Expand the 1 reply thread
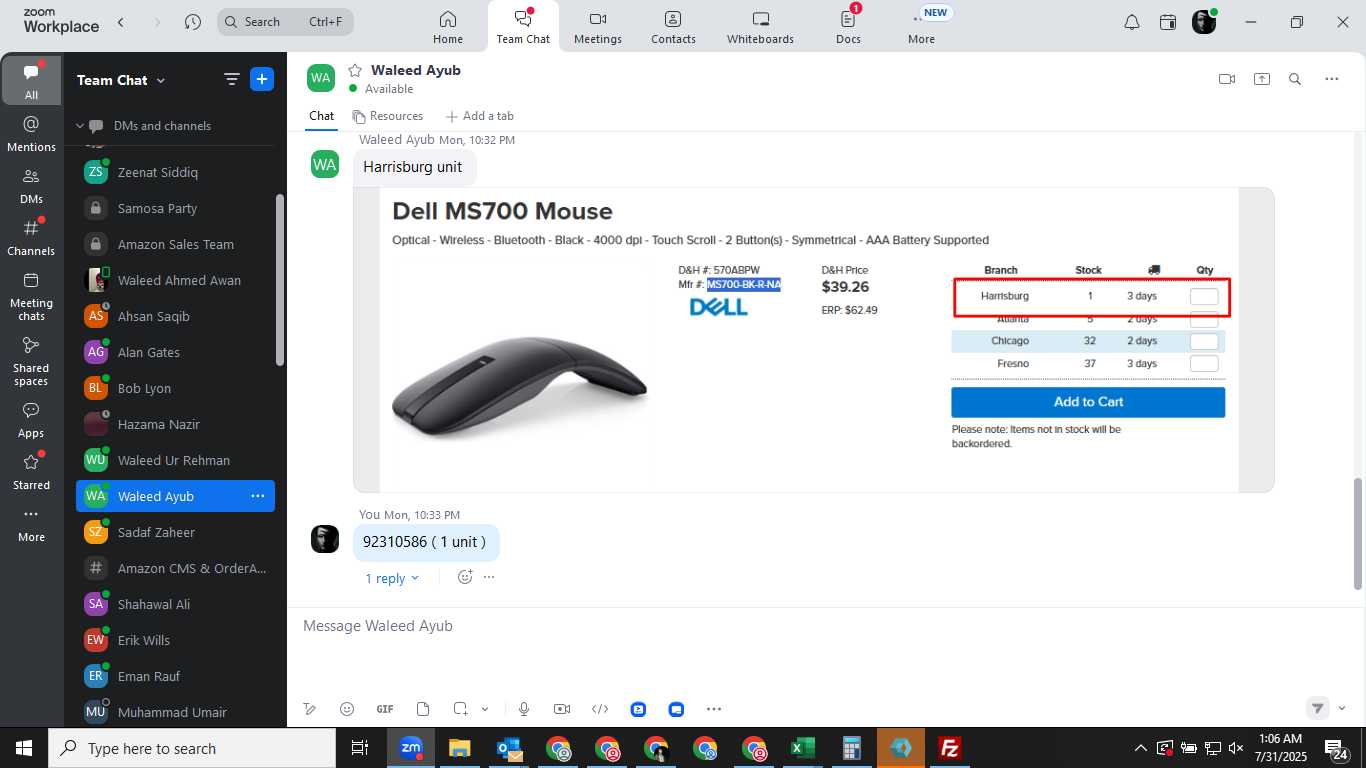 click(x=392, y=578)
